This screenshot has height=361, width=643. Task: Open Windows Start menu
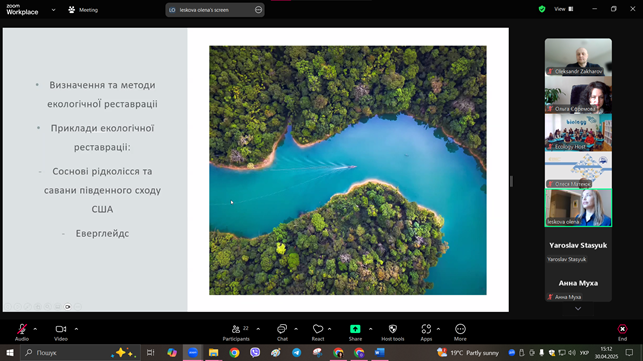tap(10, 352)
